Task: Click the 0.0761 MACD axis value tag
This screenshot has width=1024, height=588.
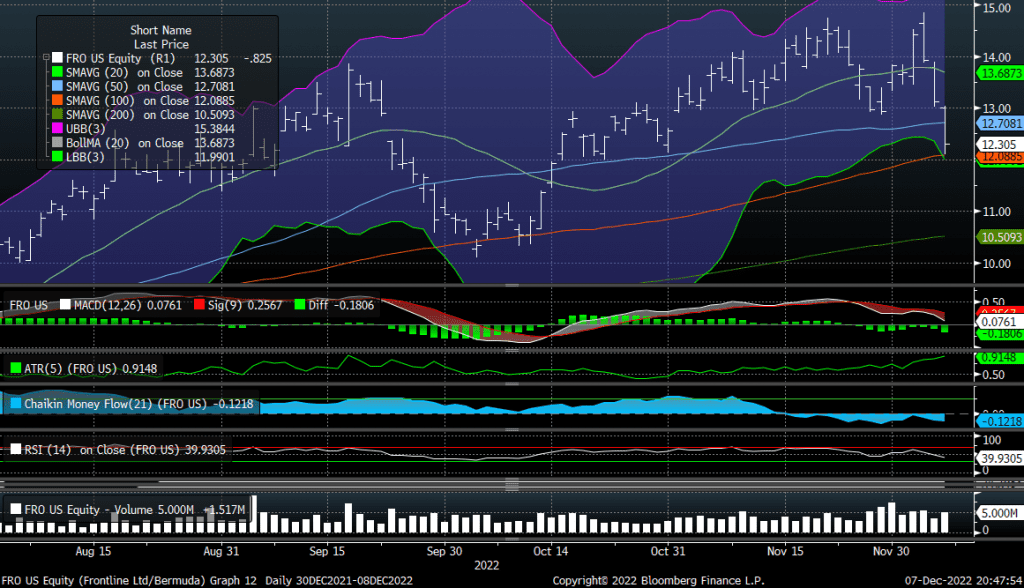Action: (999, 321)
